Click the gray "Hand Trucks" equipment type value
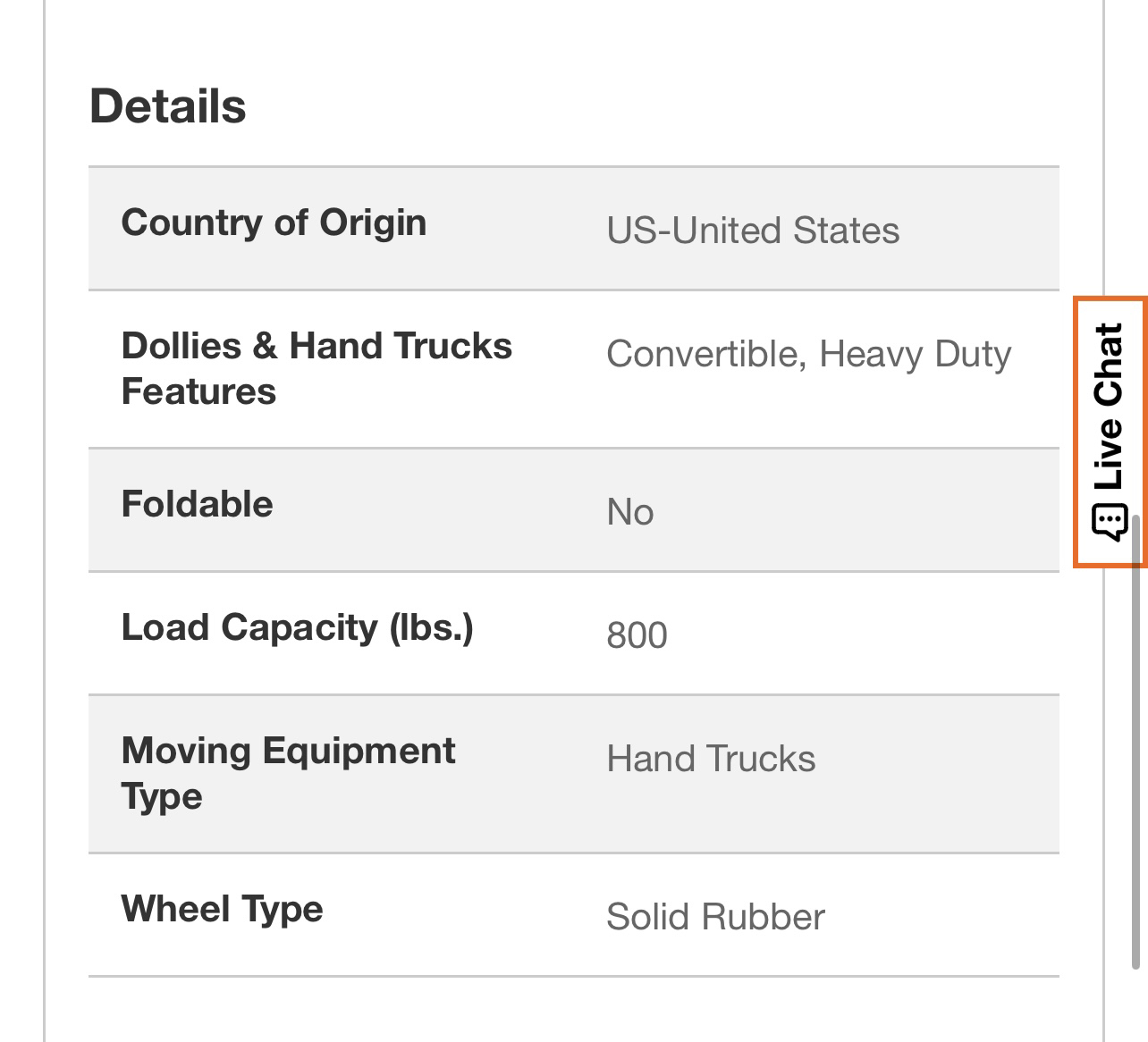The image size is (1148, 1042). pyautogui.click(x=711, y=759)
